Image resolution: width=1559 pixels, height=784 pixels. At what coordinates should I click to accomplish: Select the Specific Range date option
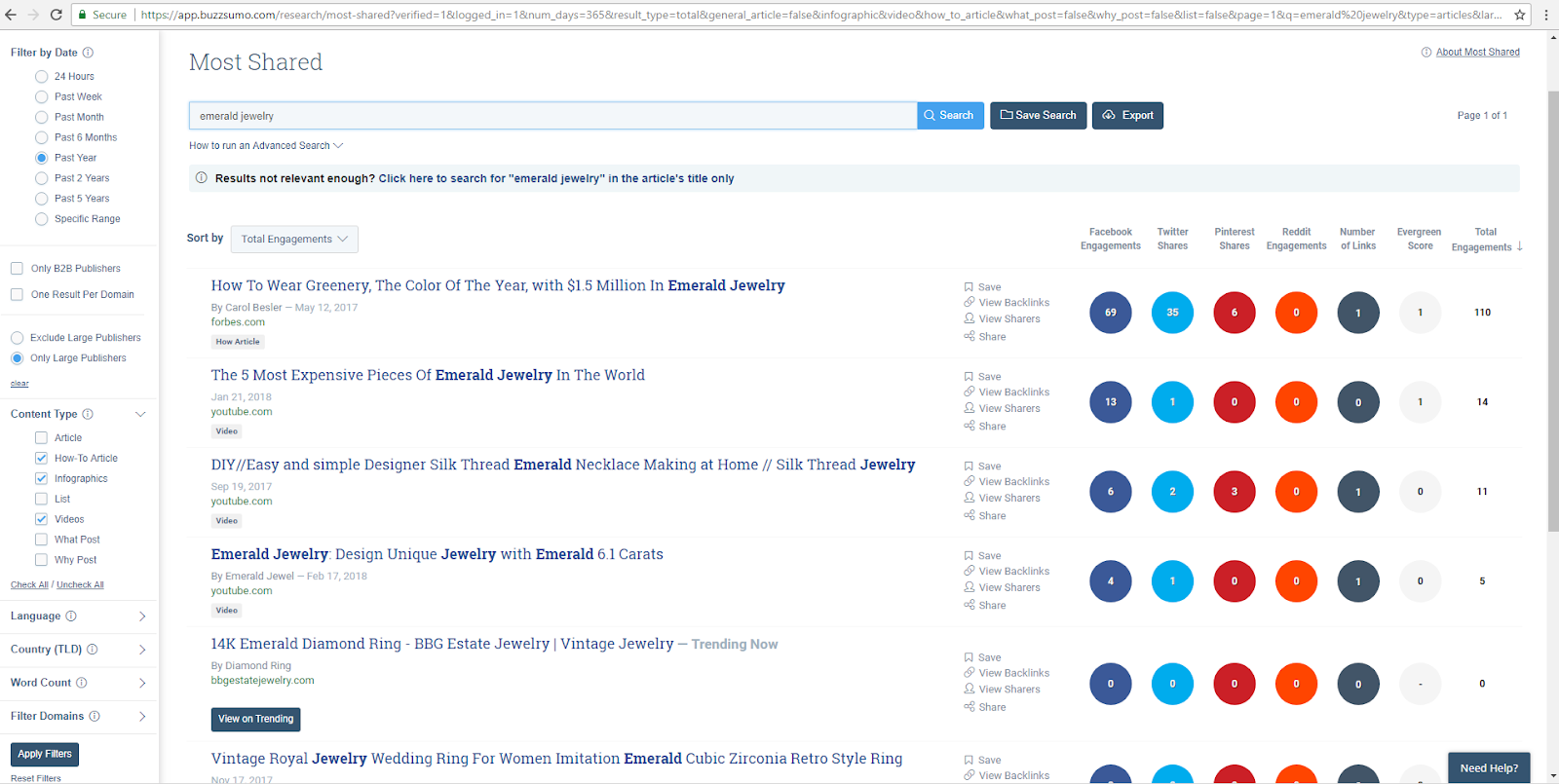(x=41, y=219)
